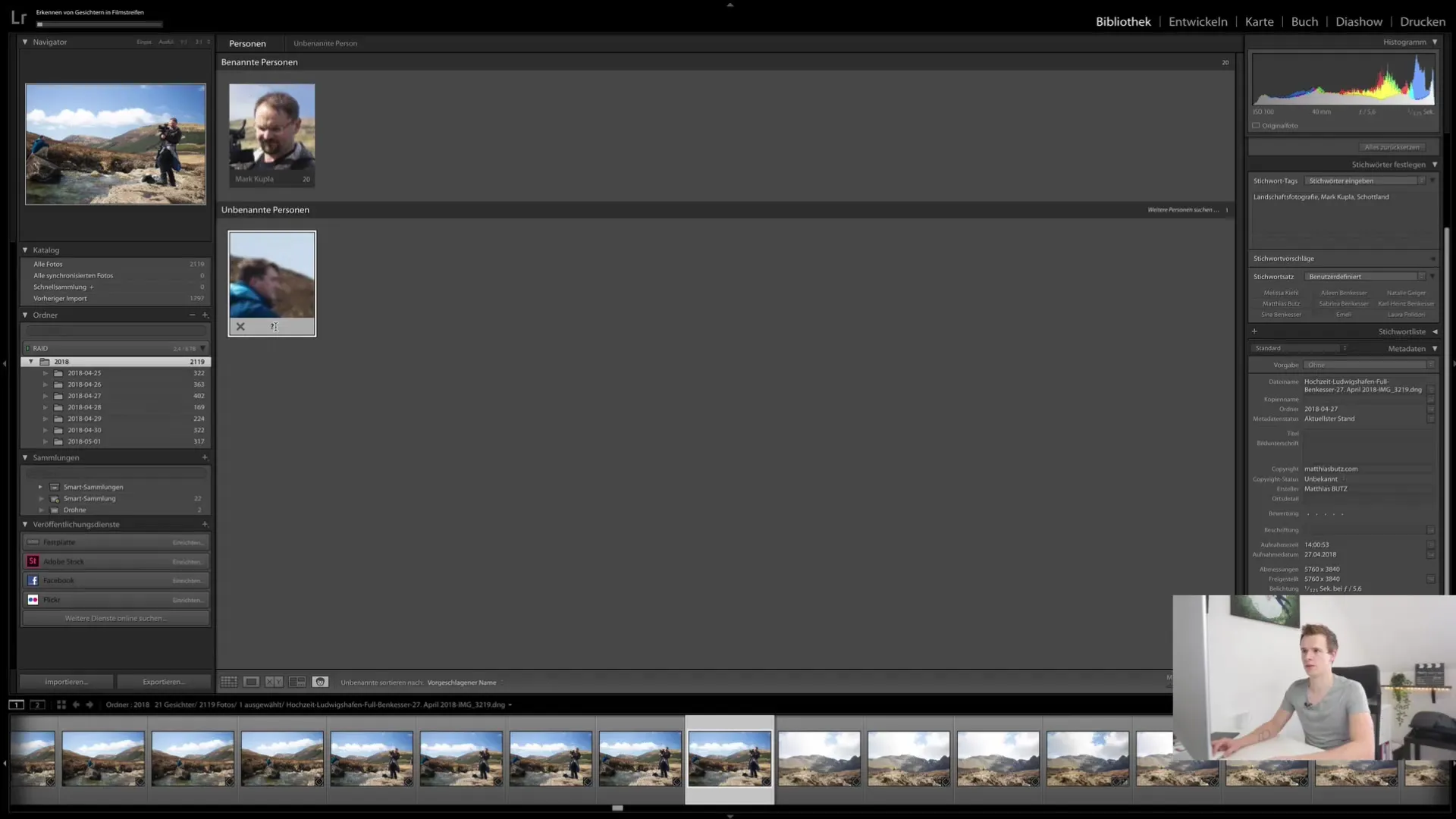Expand the Stichwortliste panel
This screenshot has height=819, width=1456.
[1435, 331]
